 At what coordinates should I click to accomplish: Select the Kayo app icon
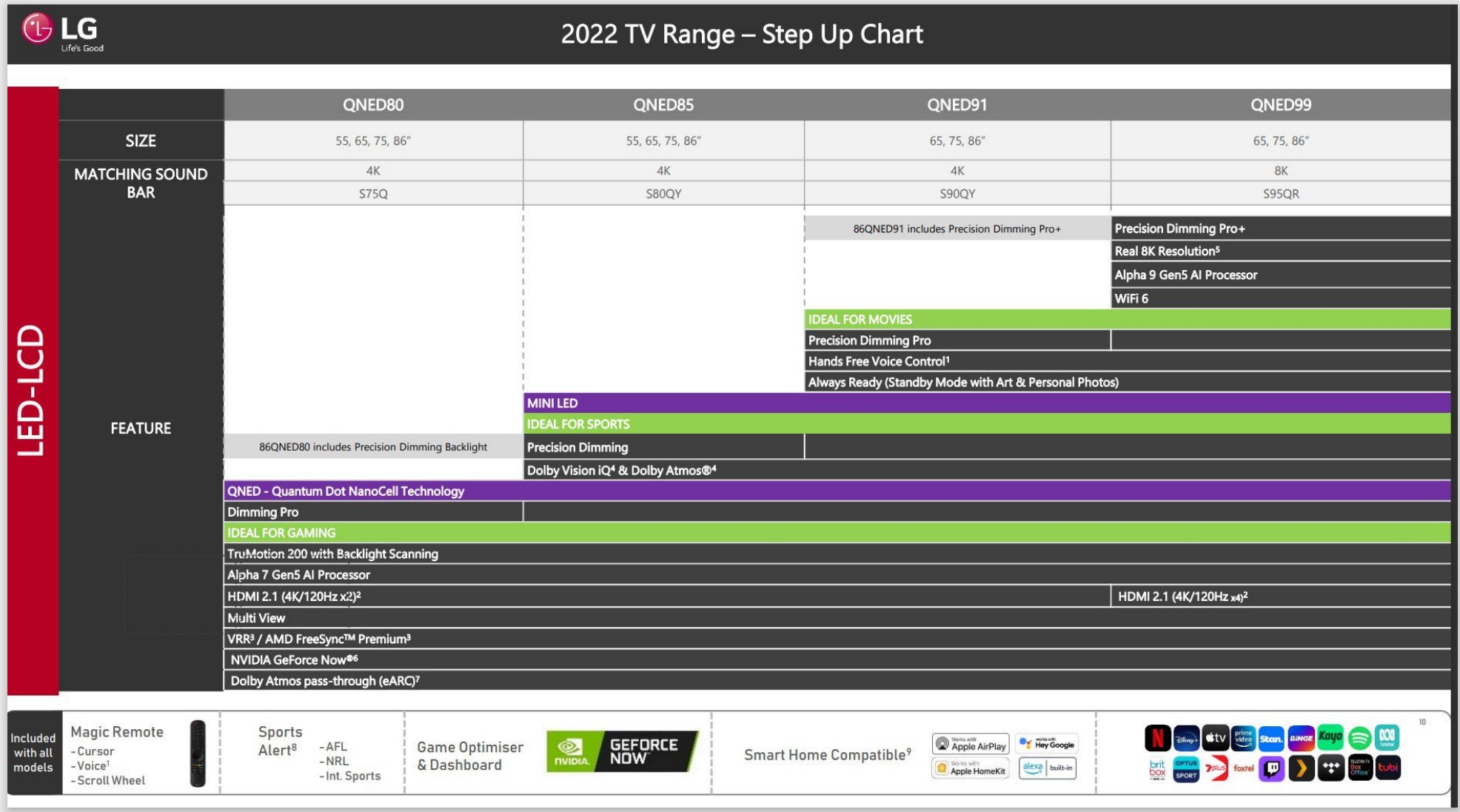[1330, 738]
